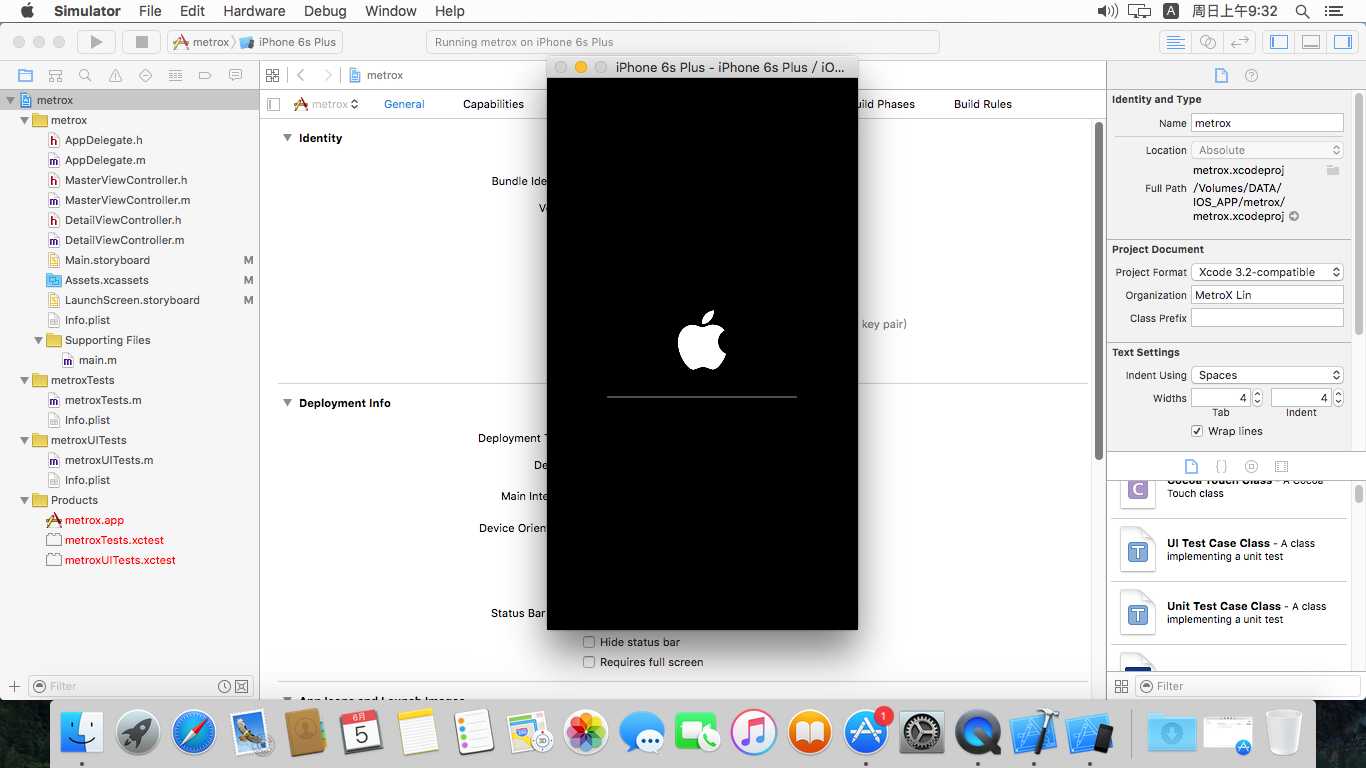
Task: Reveal project path in Finder arrow
Action: point(1294,216)
